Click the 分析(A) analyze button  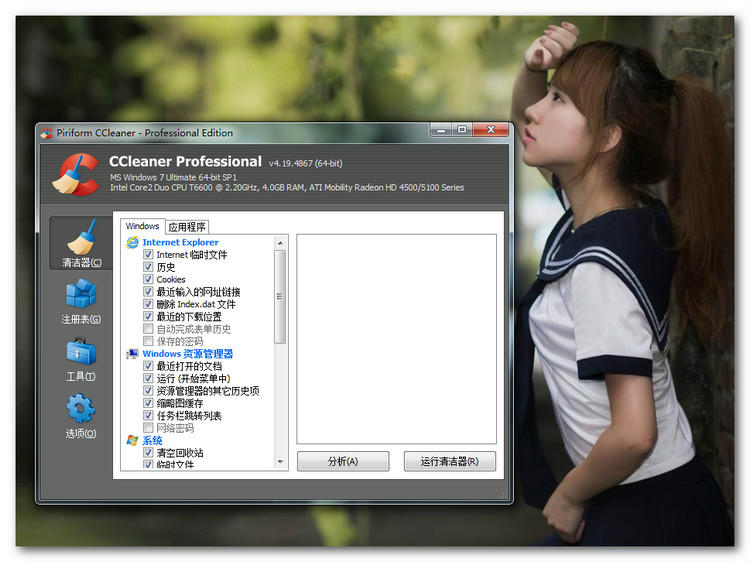click(343, 462)
